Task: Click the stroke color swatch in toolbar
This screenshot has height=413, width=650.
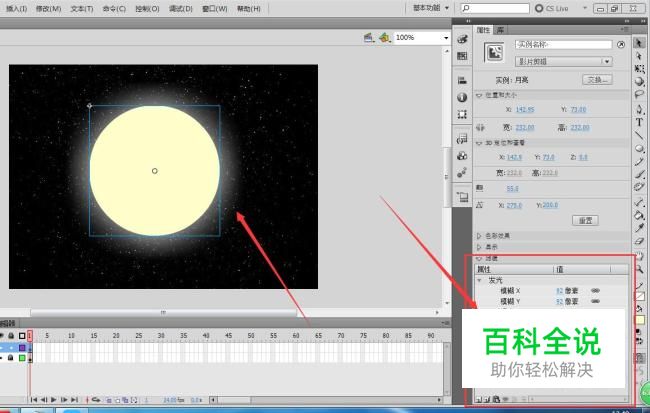Action: [x=640, y=296]
